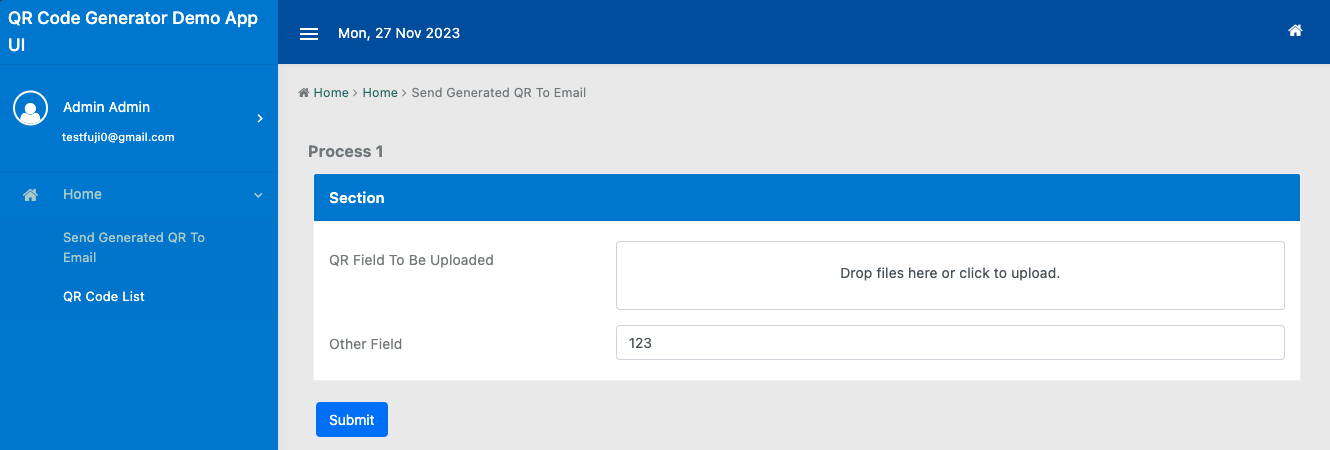Click the QR Code Generator Demo App title
The image size is (1330, 450).
[133, 31]
